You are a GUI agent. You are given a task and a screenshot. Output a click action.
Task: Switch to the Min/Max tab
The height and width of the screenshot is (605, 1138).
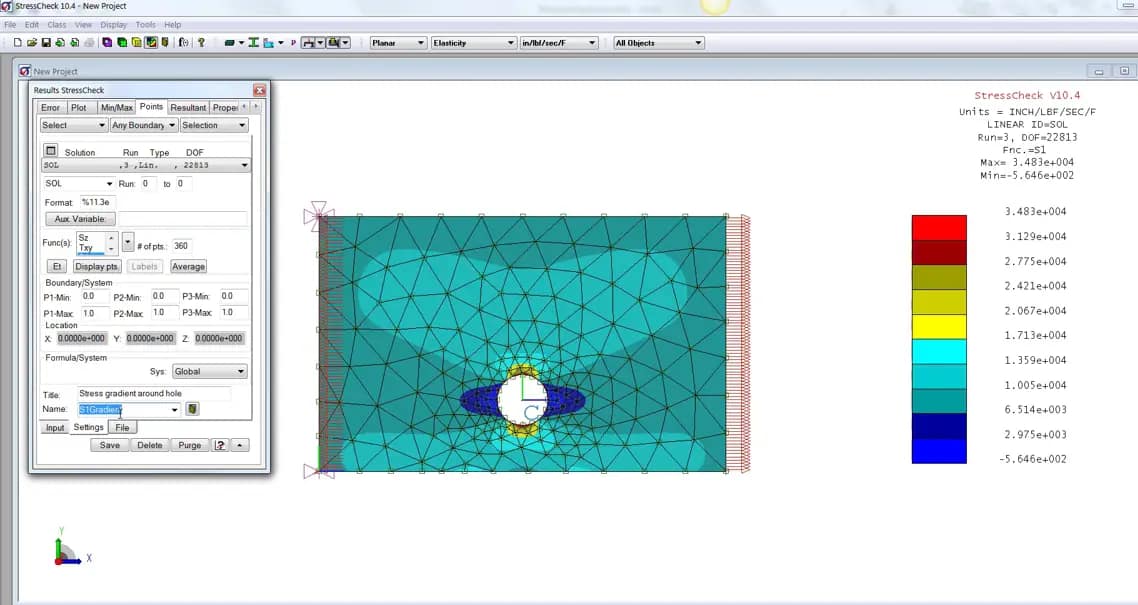point(117,106)
